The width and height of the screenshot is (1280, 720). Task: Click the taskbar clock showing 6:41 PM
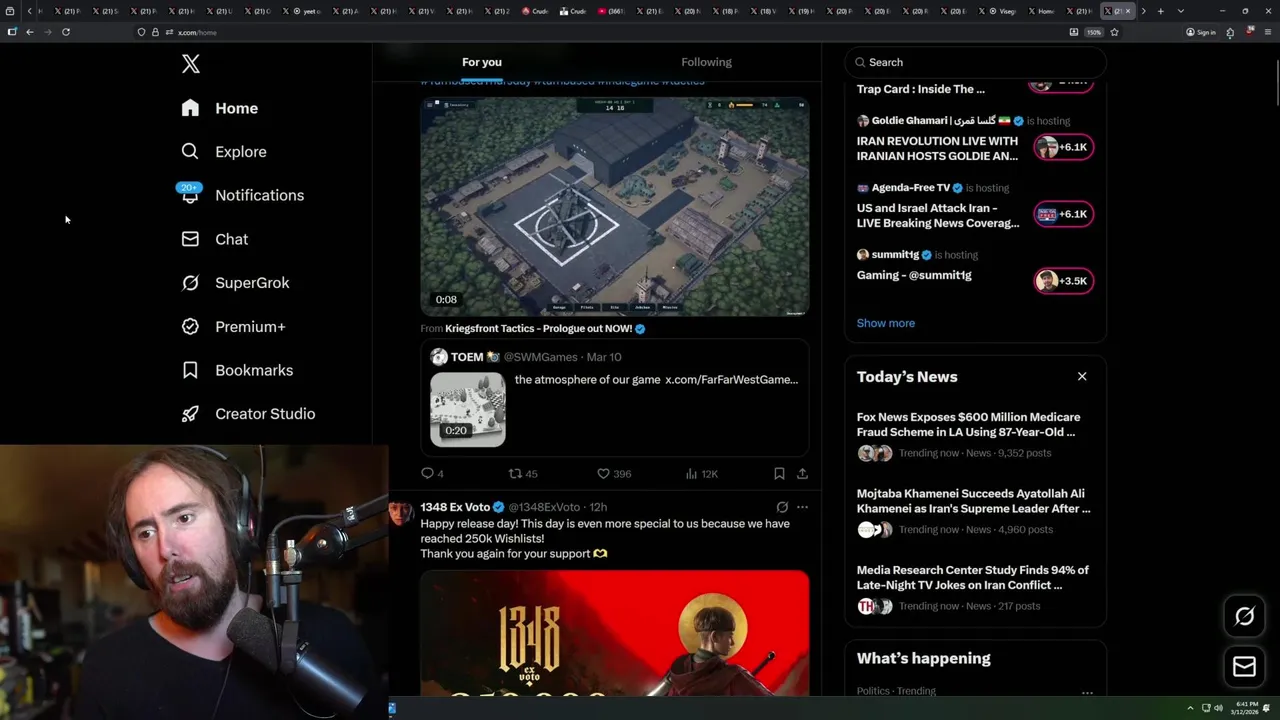tap(1245, 708)
